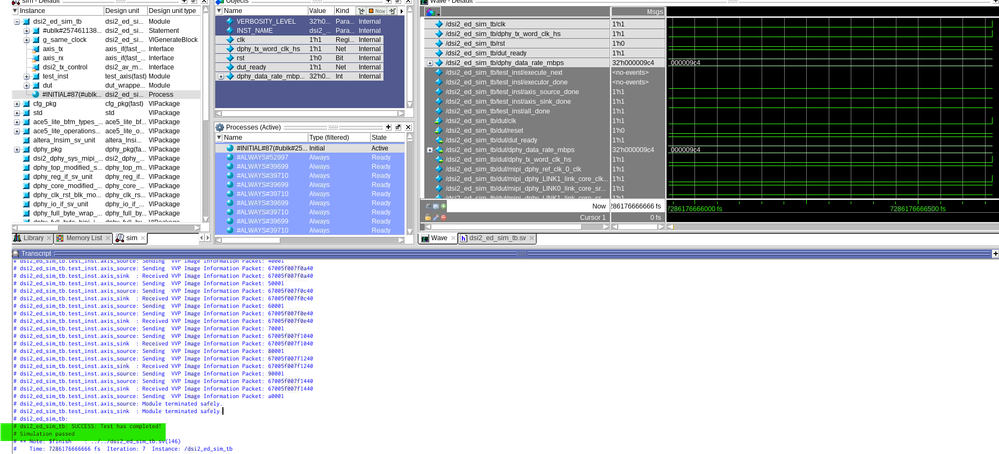Collapse the dsi2_ed_sim_tb instance tree

coord(17,21)
